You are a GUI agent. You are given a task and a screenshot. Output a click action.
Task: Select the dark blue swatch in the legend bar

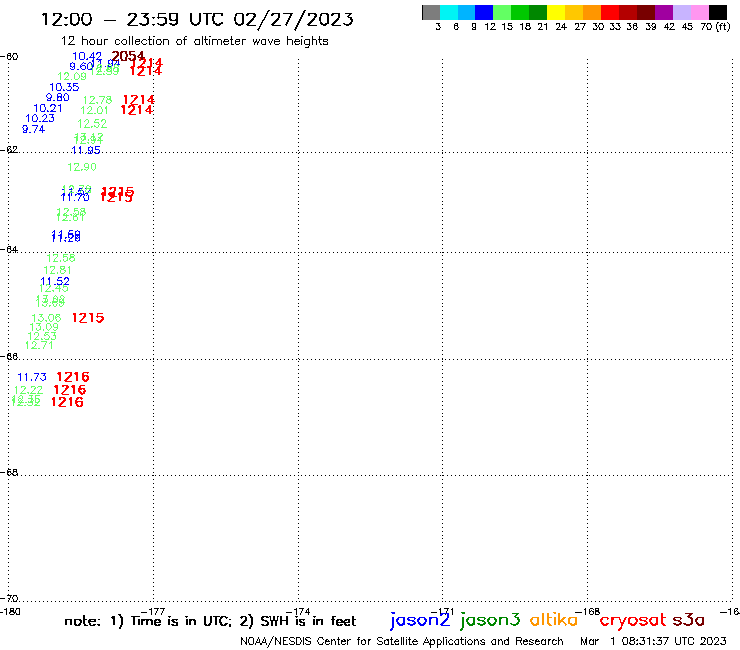(x=484, y=12)
